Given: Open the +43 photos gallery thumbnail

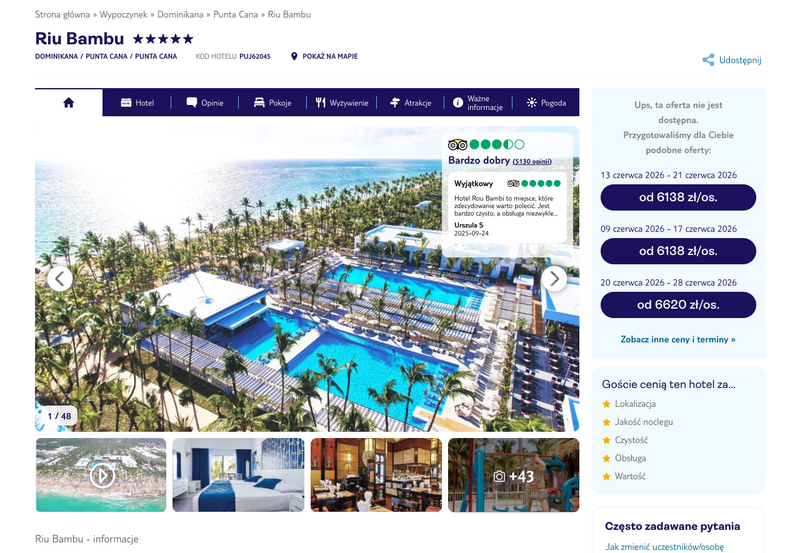Looking at the screenshot, I should tap(513, 475).
